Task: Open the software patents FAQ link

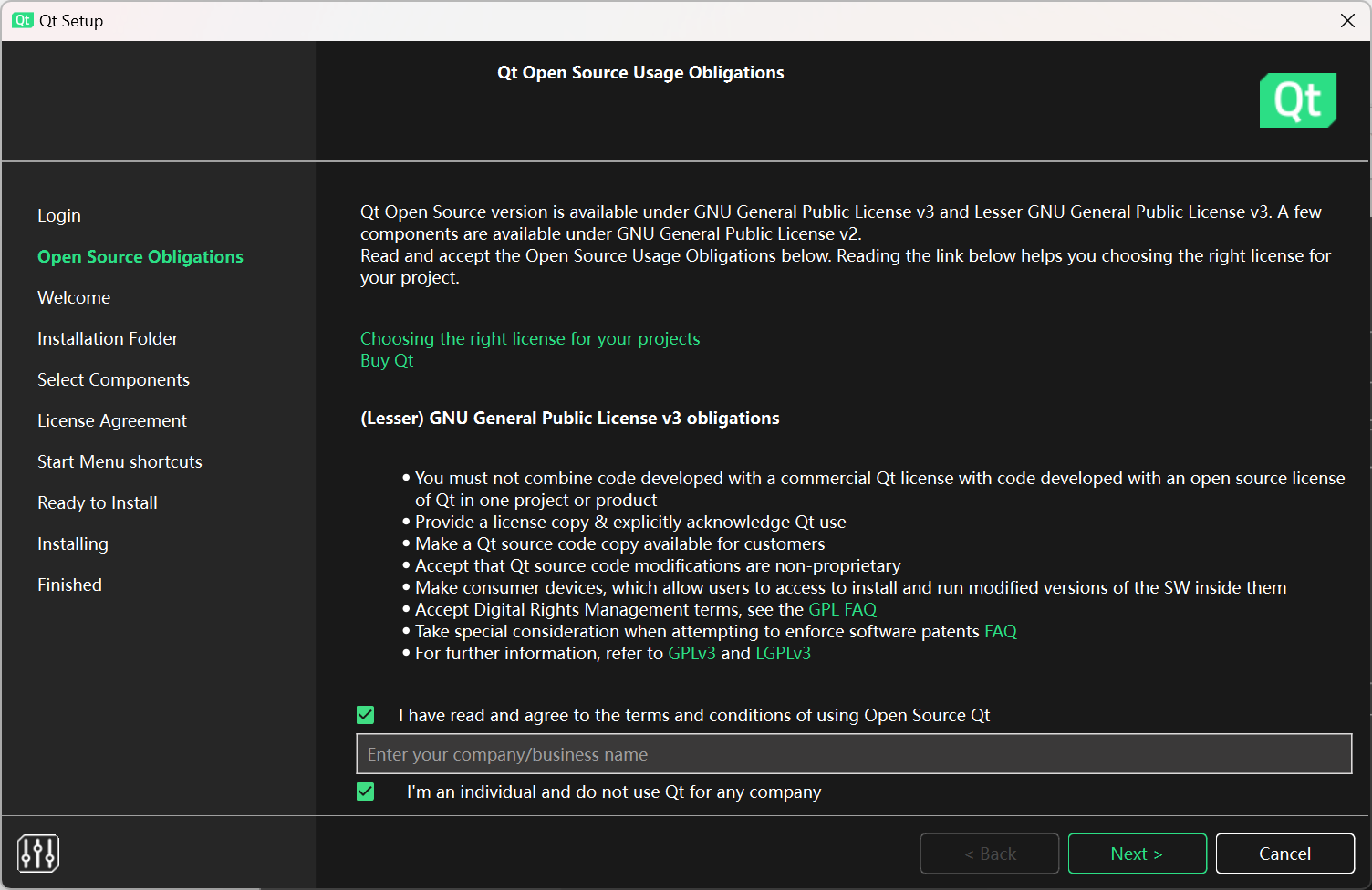Action: coord(1000,631)
